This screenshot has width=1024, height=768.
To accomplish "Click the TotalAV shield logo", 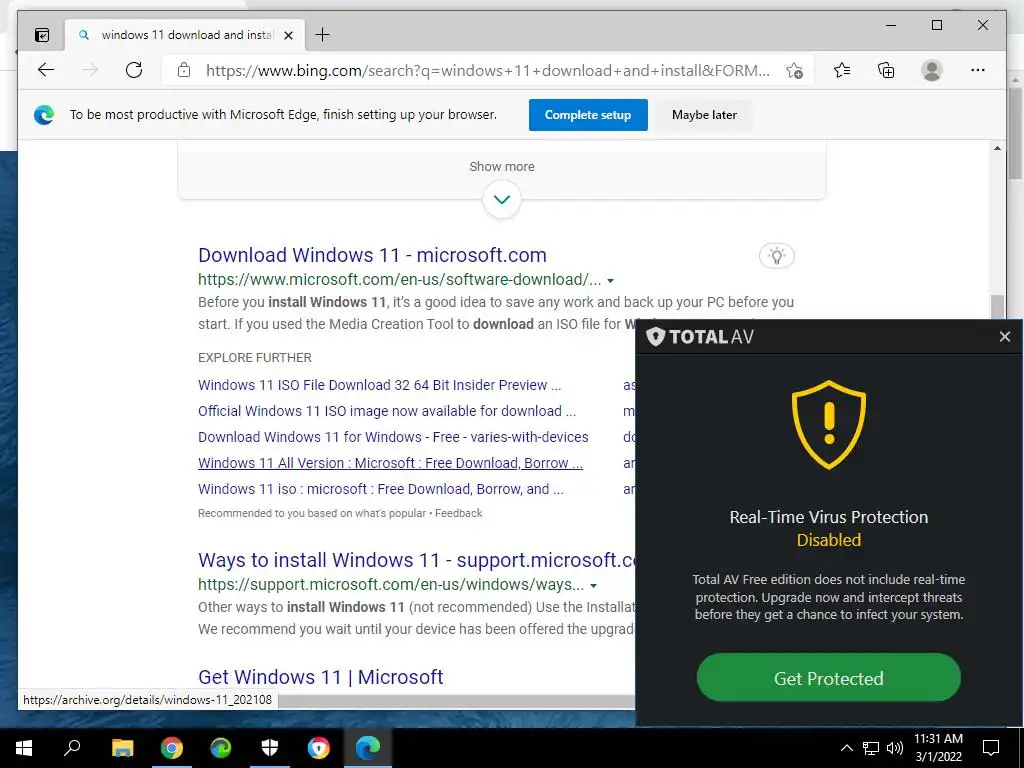I will coord(656,336).
